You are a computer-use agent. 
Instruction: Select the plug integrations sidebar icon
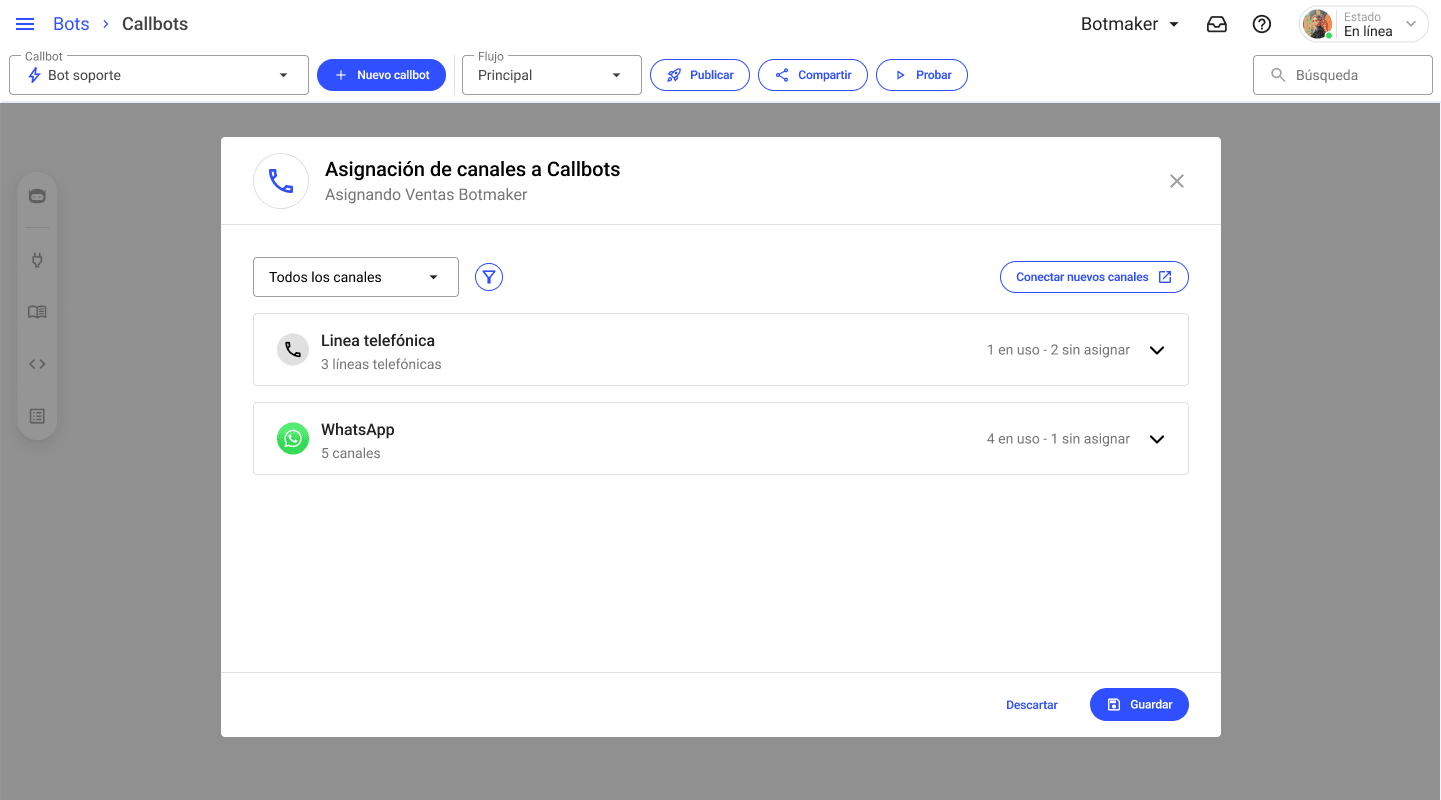(37, 260)
